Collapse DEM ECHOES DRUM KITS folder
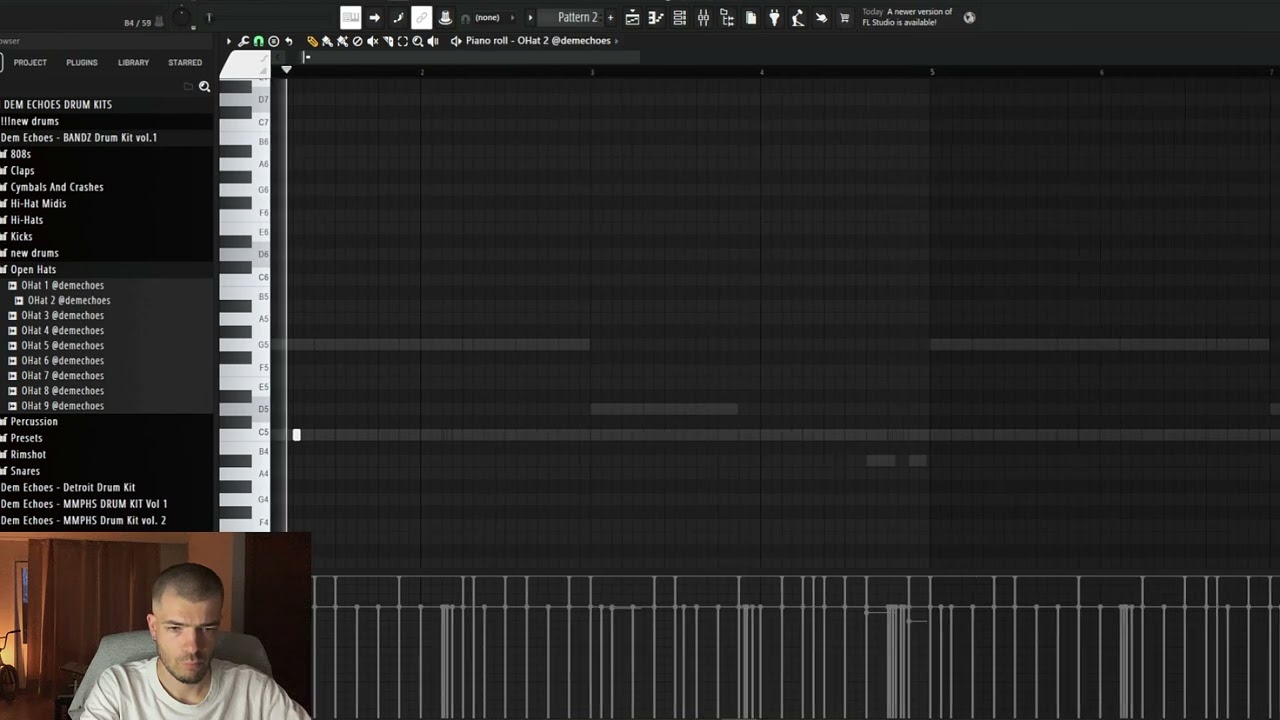1280x720 pixels. point(58,104)
